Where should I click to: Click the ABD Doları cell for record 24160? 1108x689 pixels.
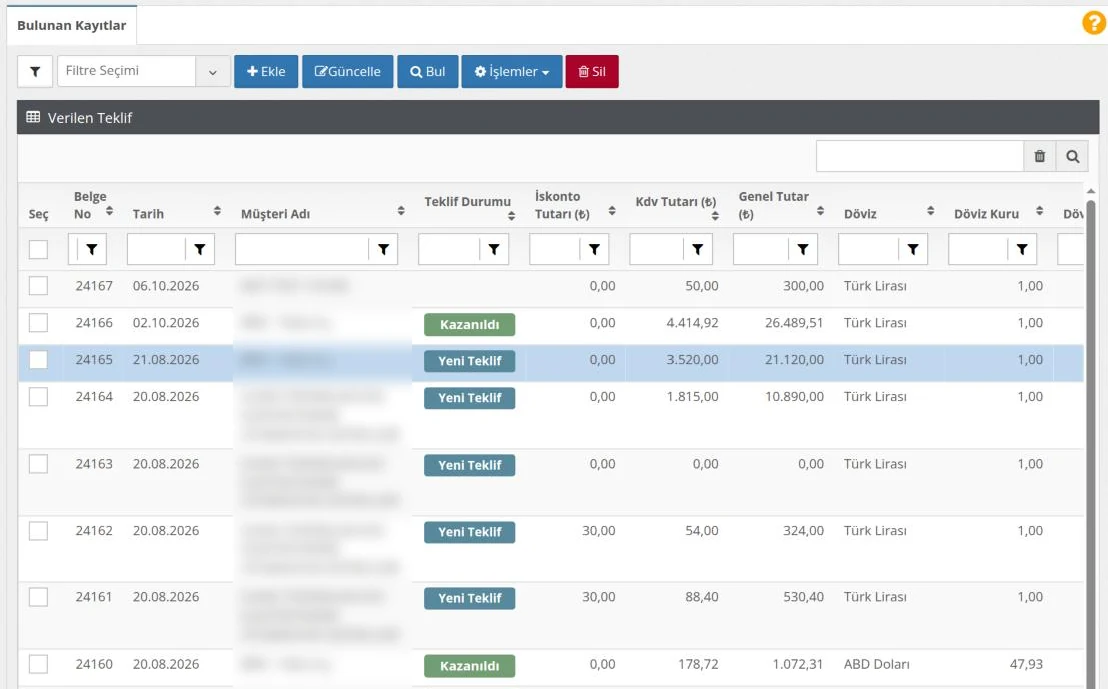click(876, 664)
